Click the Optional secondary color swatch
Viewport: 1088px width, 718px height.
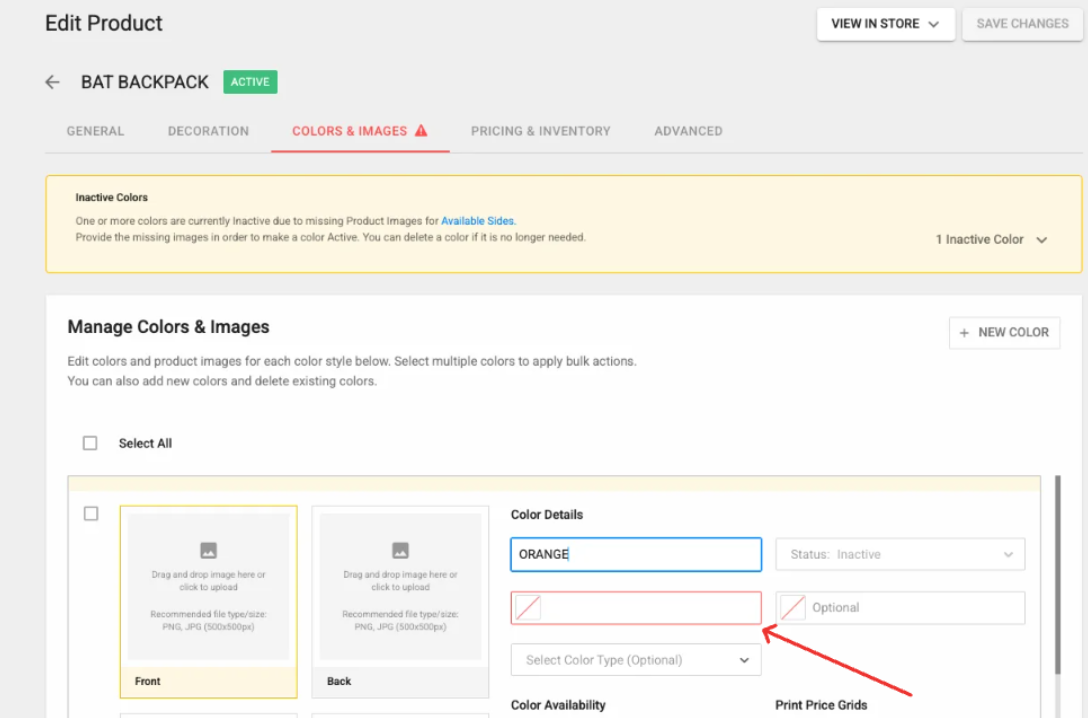pos(793,607)
